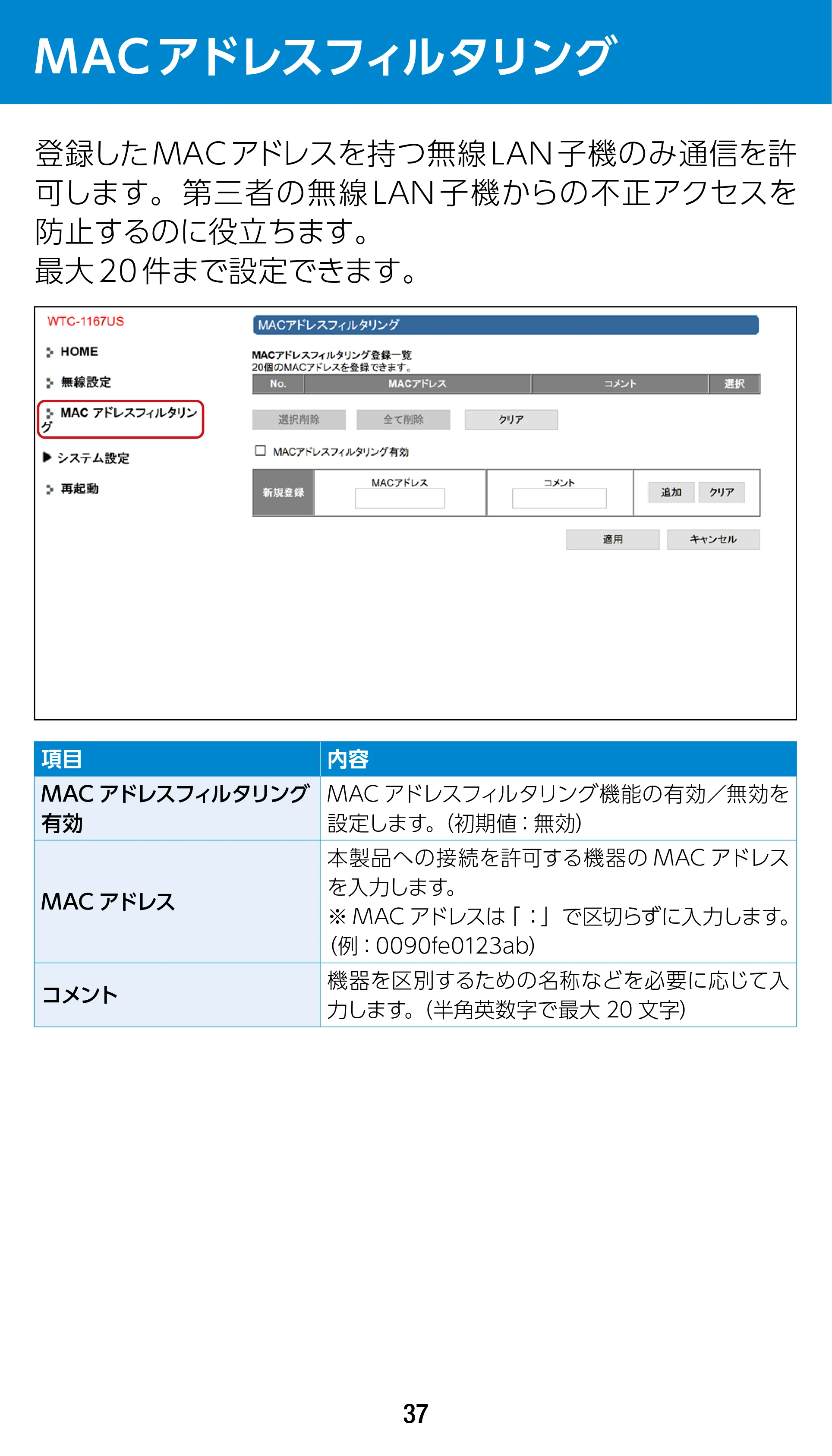Screen dimensions: 832x1456
Task: Enable the MACアドレスフィルタリング有効 checkbox
Action: pyautogui.click(x=261, y=451)
